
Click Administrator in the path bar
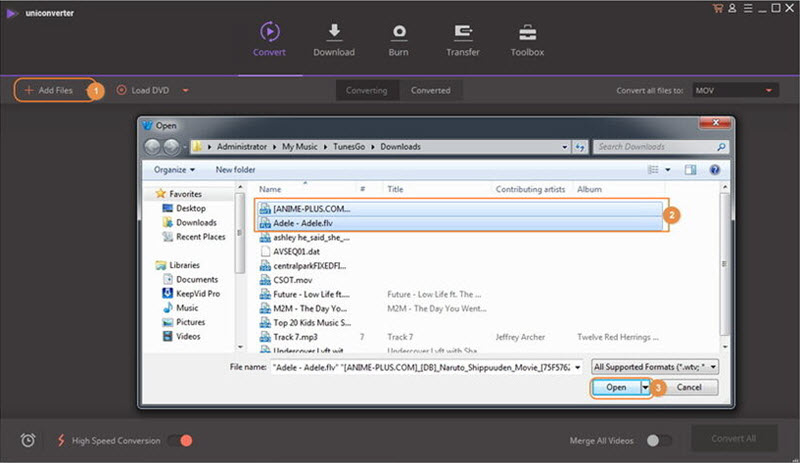click(x=242, y=147)
